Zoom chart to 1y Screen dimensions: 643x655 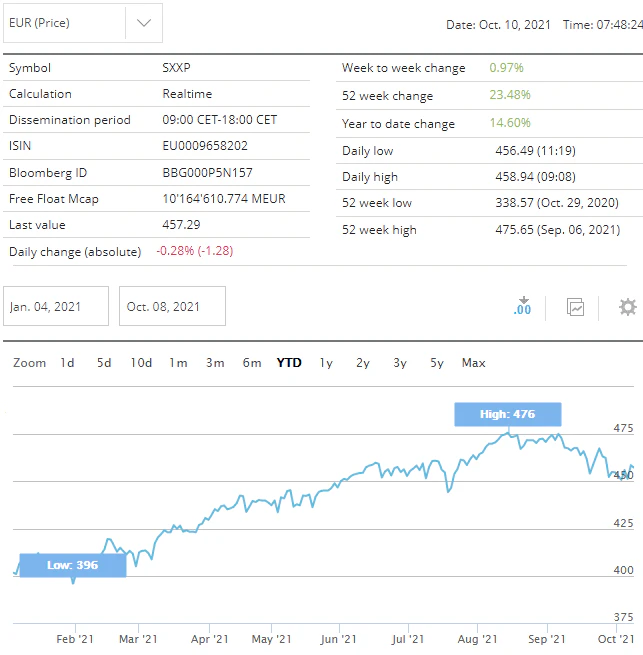[326, 363]
